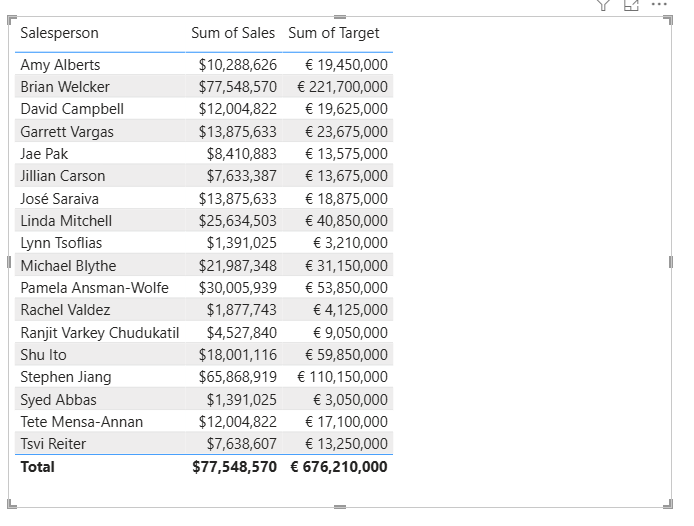Click the filter icon above the visual
Viewport: 694px width, 526px height.
coord(603,5)
